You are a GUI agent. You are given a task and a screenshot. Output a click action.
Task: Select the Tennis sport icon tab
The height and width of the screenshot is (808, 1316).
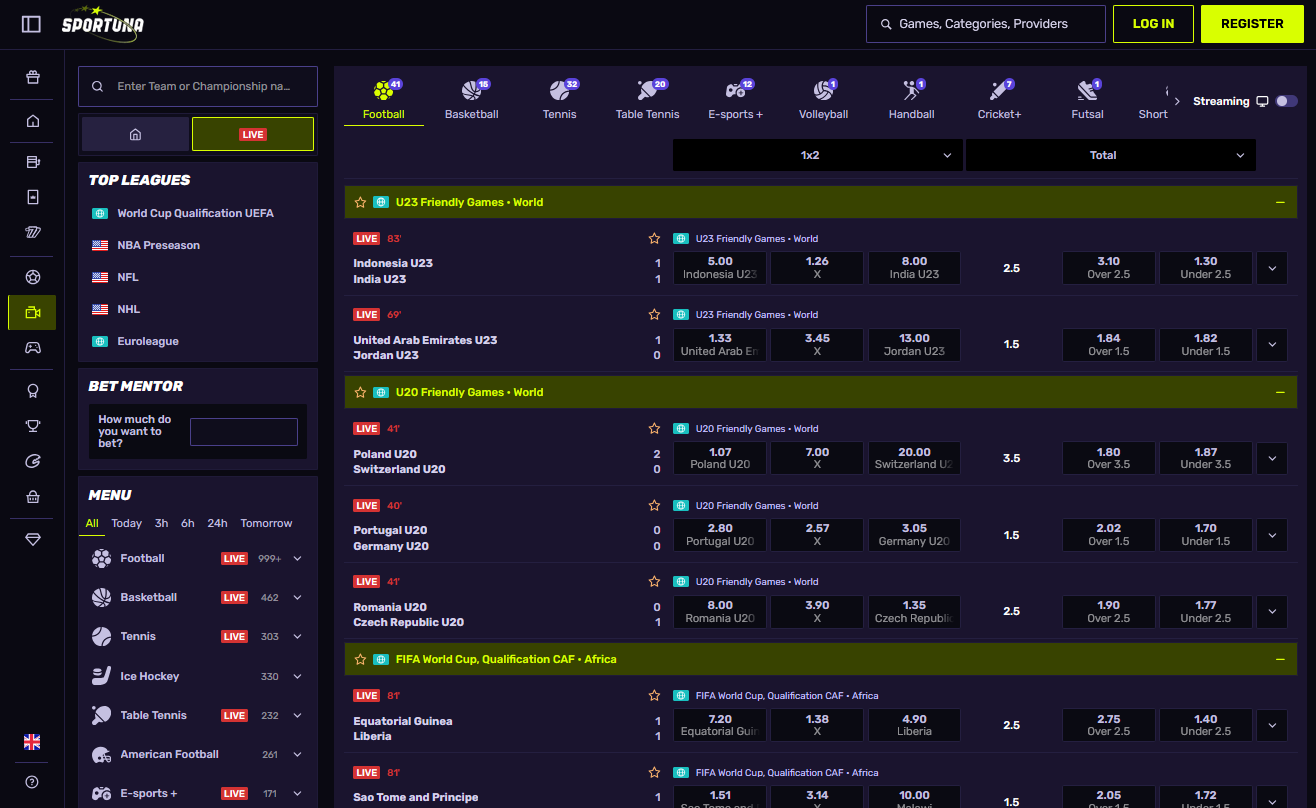pos(560,100)
